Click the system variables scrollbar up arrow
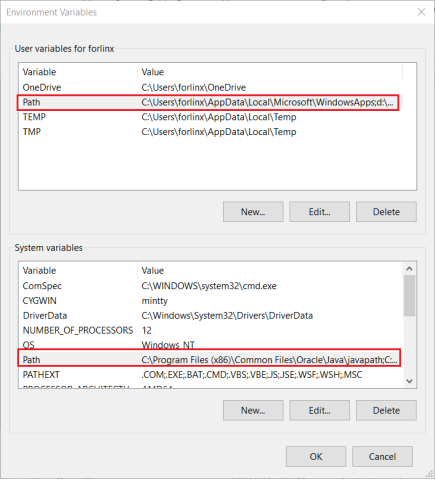The height and width of the screenshot is (480, 436). coord(410,268)
